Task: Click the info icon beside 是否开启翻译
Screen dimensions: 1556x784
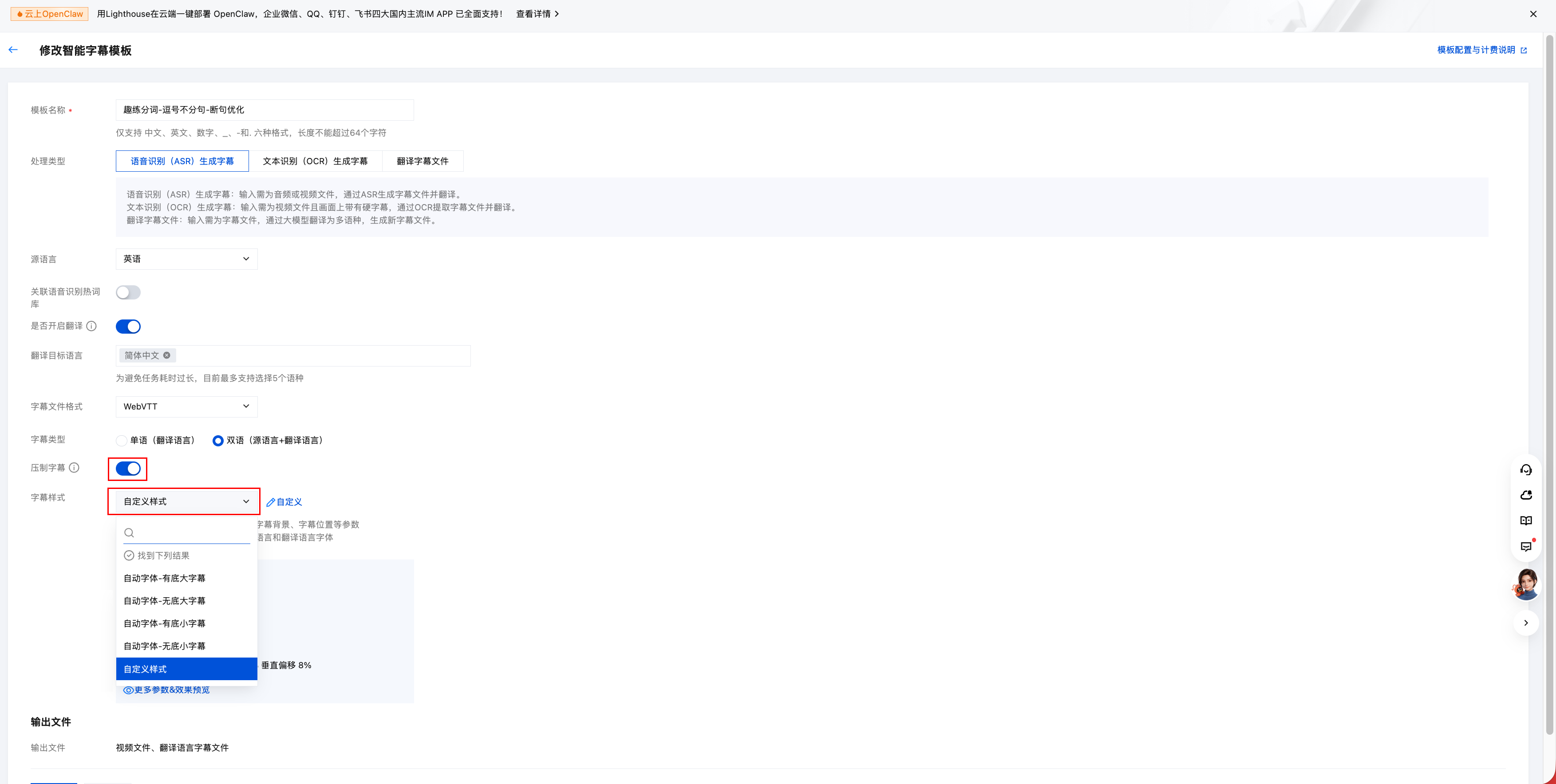Action: coord(91,326)
